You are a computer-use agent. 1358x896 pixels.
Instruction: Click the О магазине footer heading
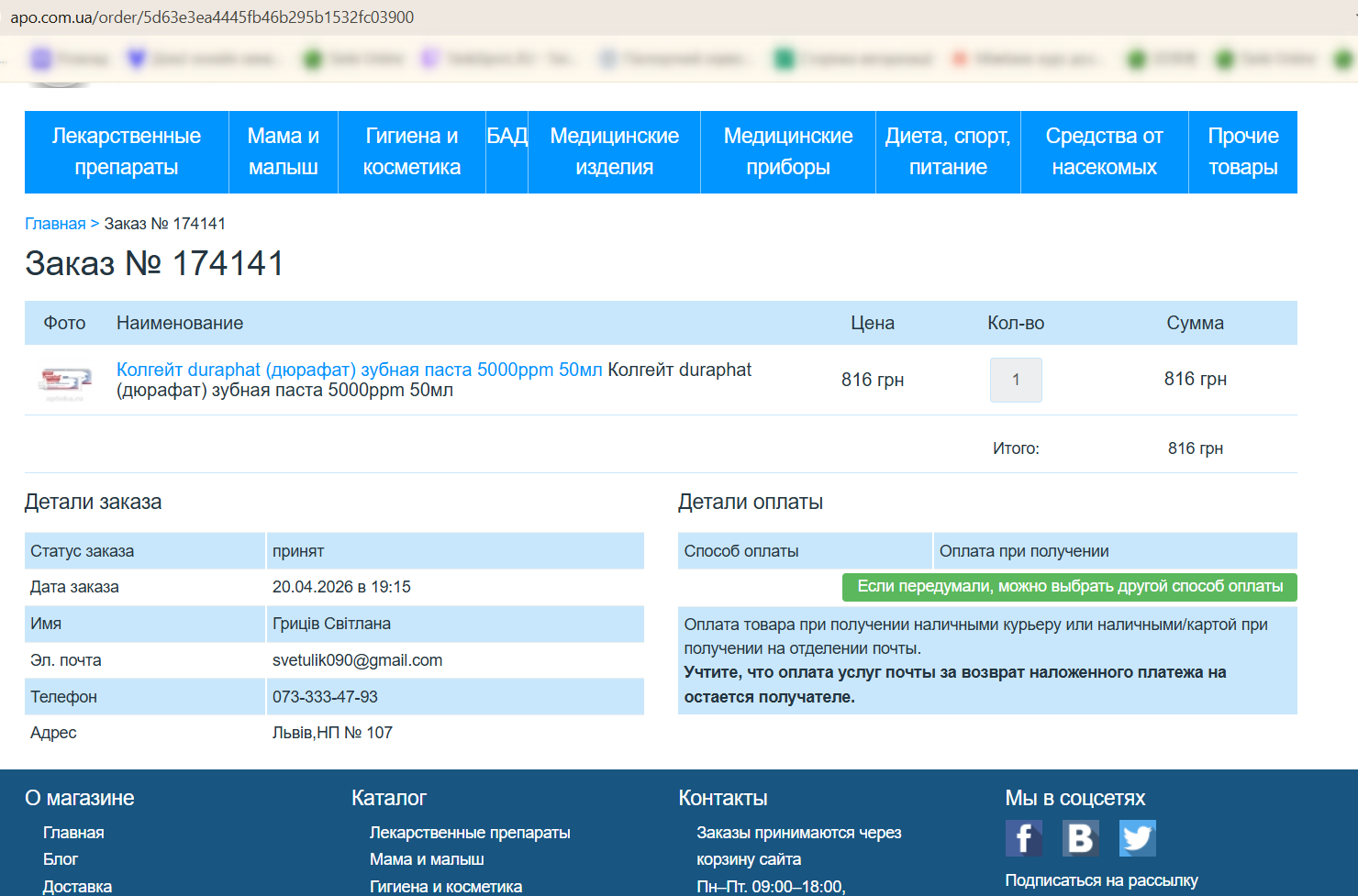80,798
